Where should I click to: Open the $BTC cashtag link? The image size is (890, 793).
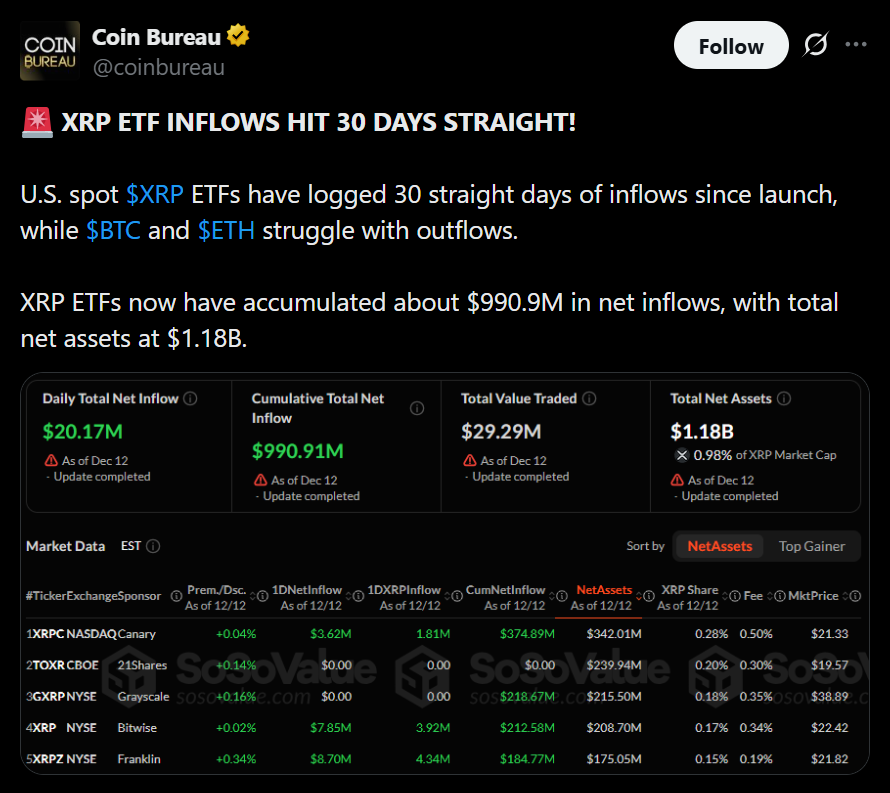(113, 231)
